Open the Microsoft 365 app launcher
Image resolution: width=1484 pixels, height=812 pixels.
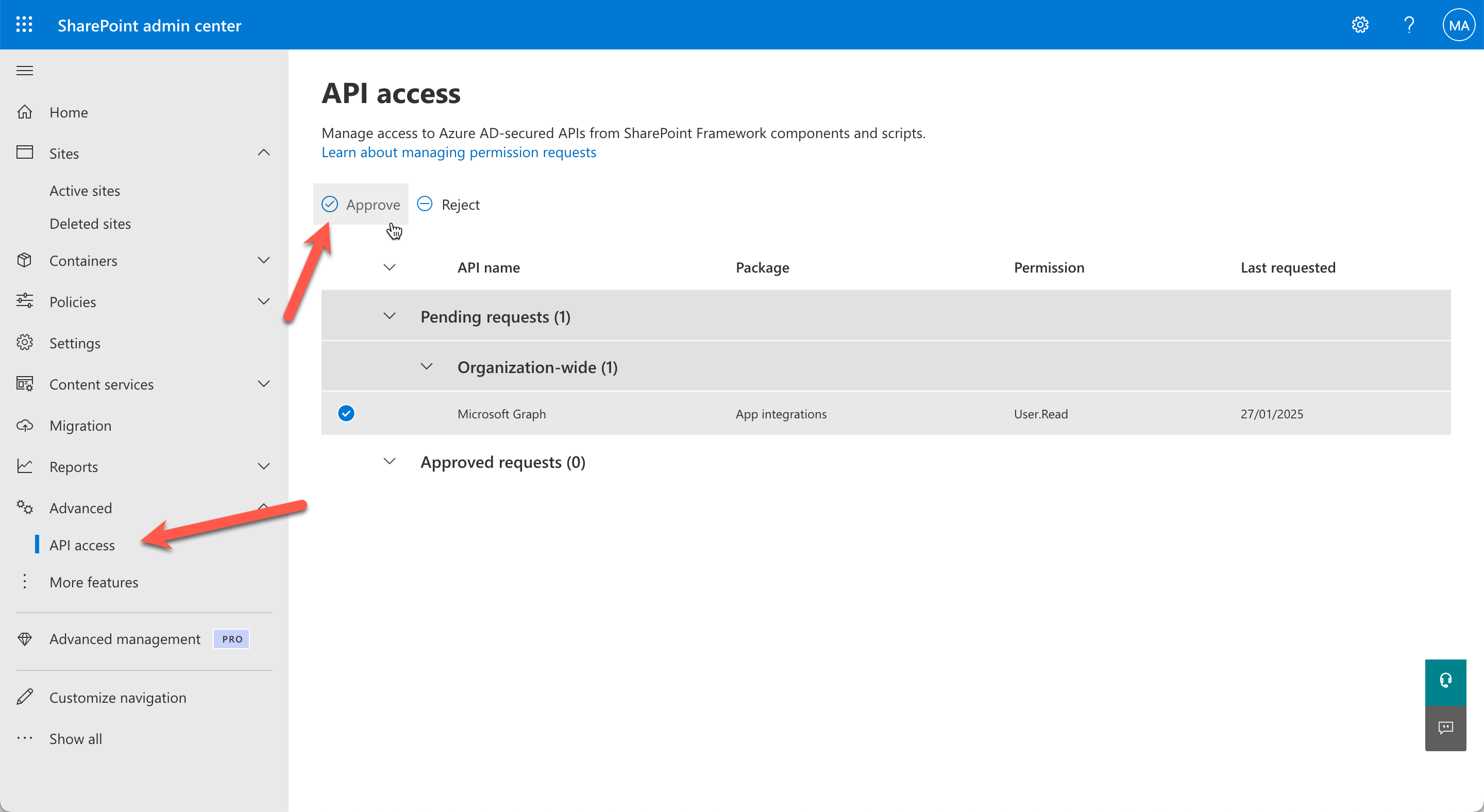(24, 24)
